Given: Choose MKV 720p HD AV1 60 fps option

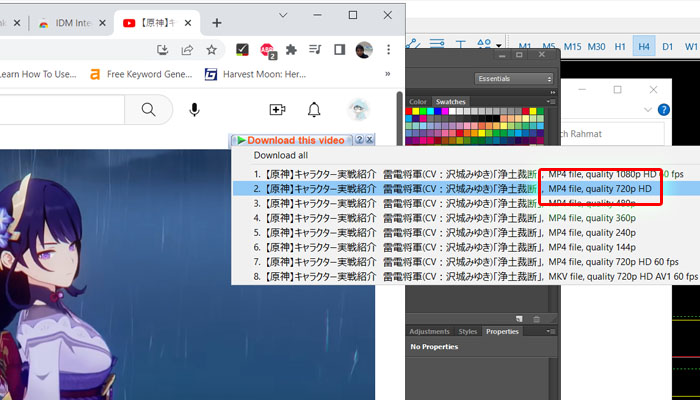Looking at the screenshot, I should [466, 277].
